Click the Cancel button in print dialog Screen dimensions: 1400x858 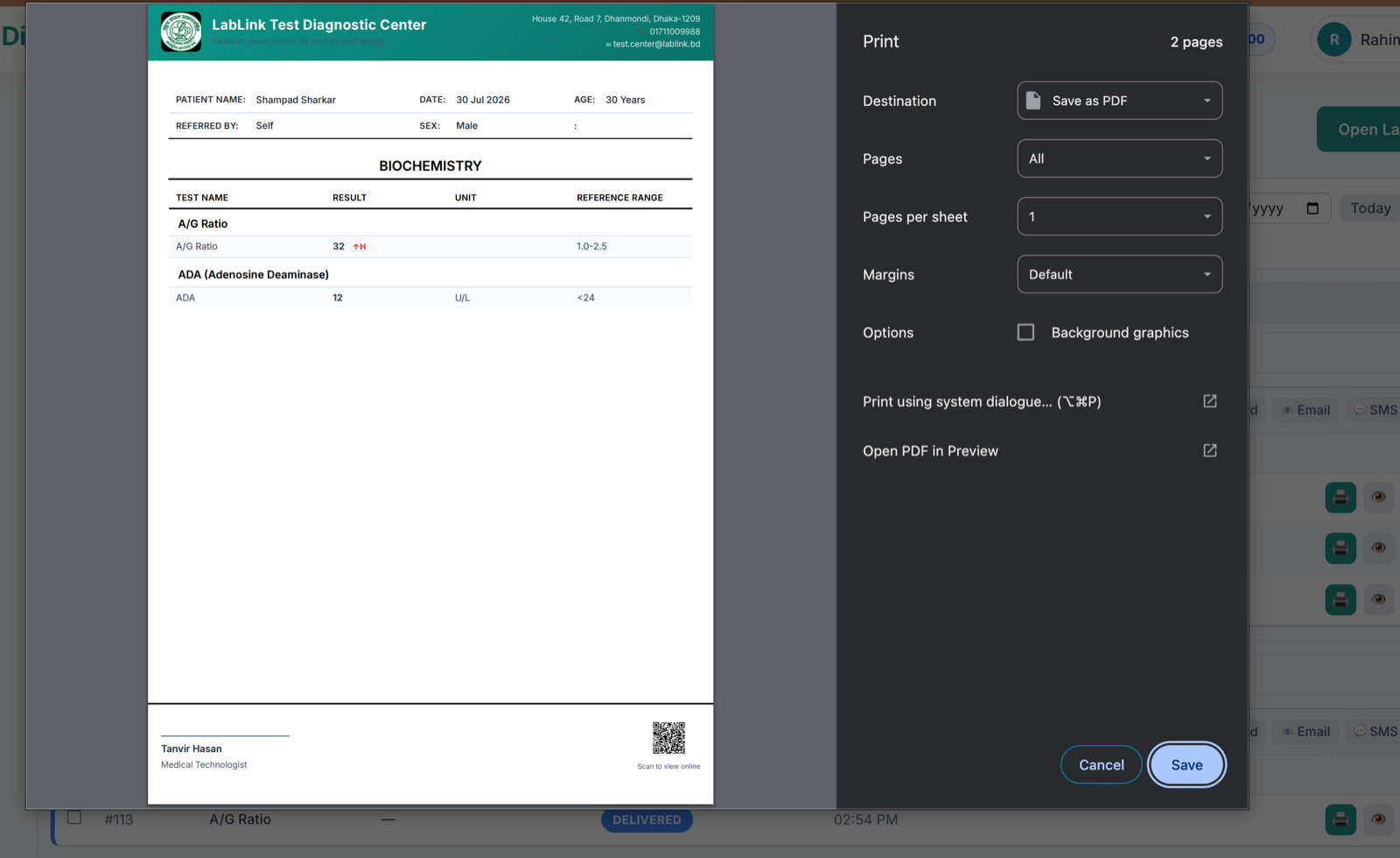(x=1101, y=764)
